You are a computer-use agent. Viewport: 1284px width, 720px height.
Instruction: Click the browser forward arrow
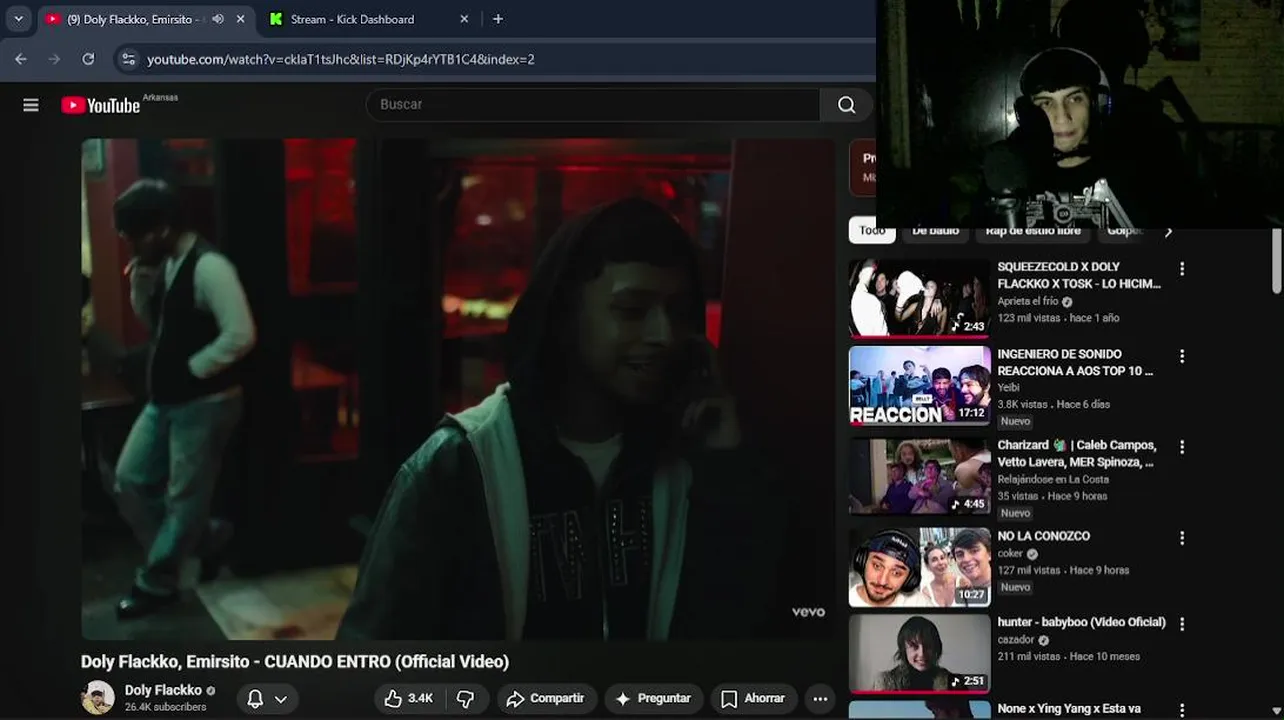[x=54, y=59]
